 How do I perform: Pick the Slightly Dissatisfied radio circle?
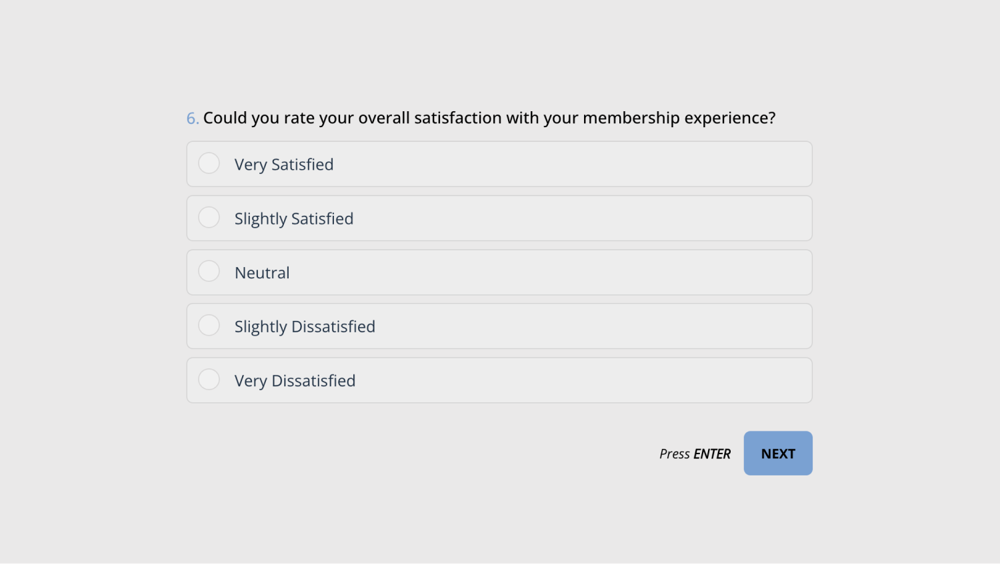[x=209, y=325]
